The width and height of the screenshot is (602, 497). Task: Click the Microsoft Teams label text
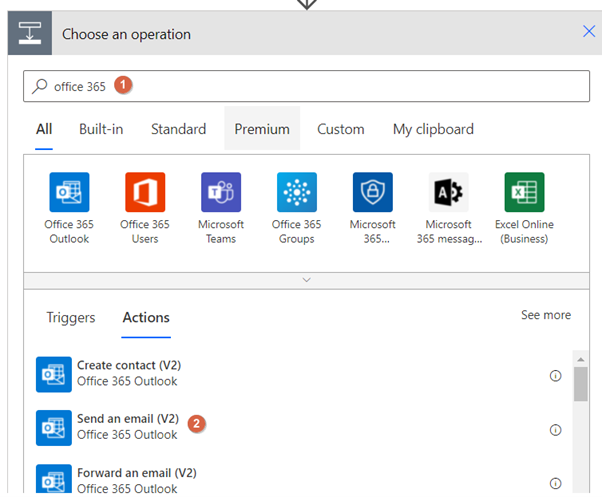pyautogui.click(x=221, y=231)
